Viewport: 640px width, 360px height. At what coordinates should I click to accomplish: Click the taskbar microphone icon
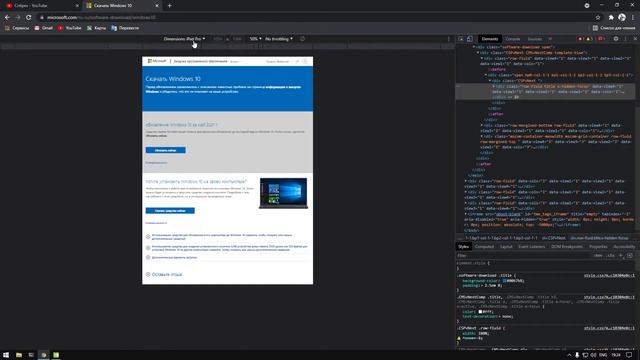pos(577,355)
